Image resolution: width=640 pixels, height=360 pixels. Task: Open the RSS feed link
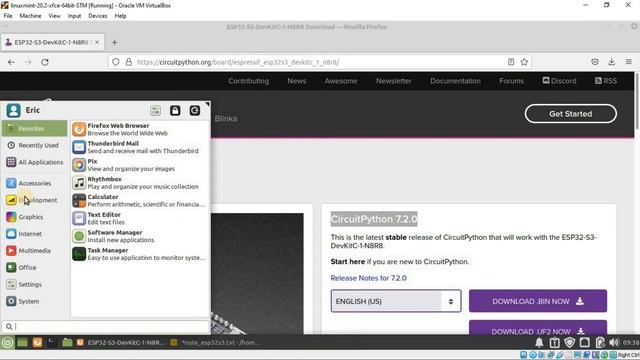606,81
